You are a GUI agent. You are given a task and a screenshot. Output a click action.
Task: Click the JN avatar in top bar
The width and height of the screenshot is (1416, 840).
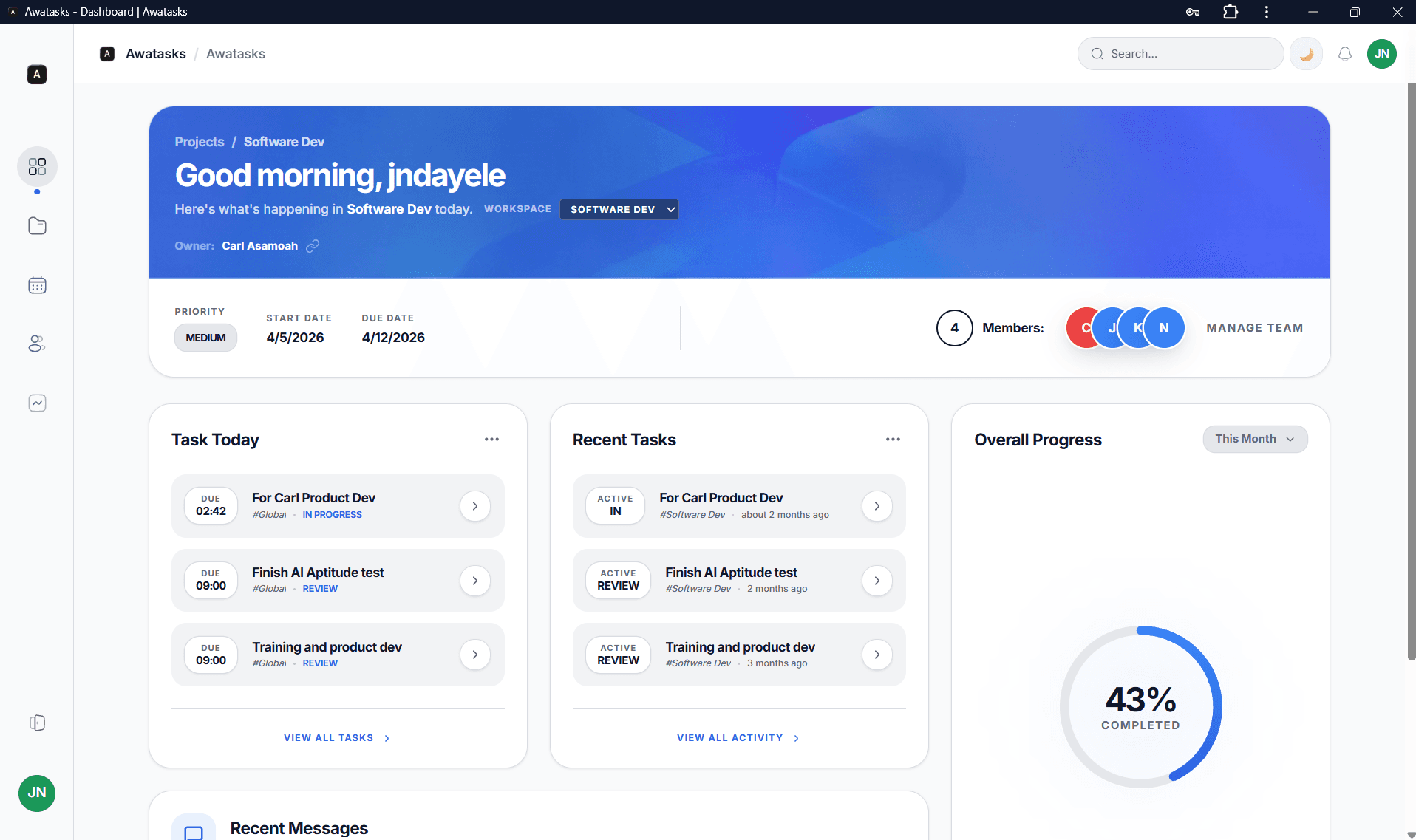(x=1382, y=54)
